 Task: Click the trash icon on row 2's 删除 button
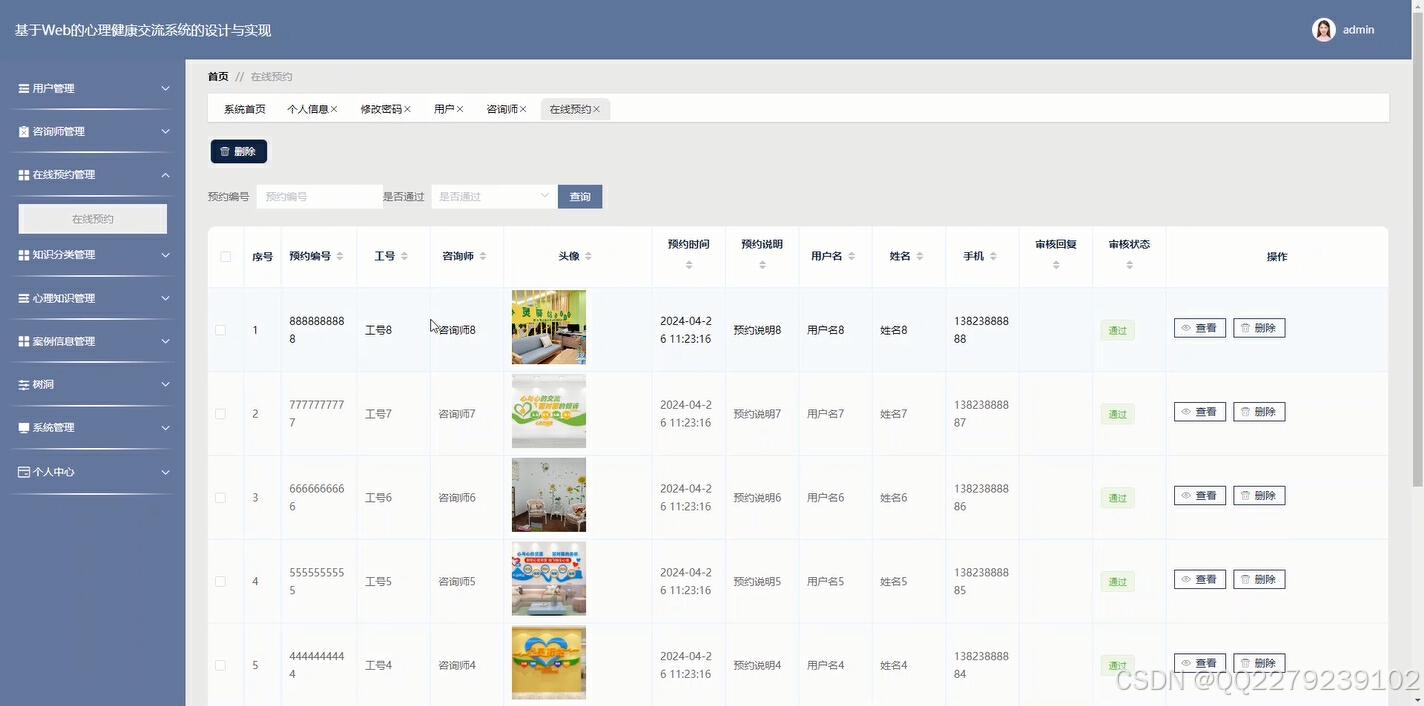[x=1247, y=411]
